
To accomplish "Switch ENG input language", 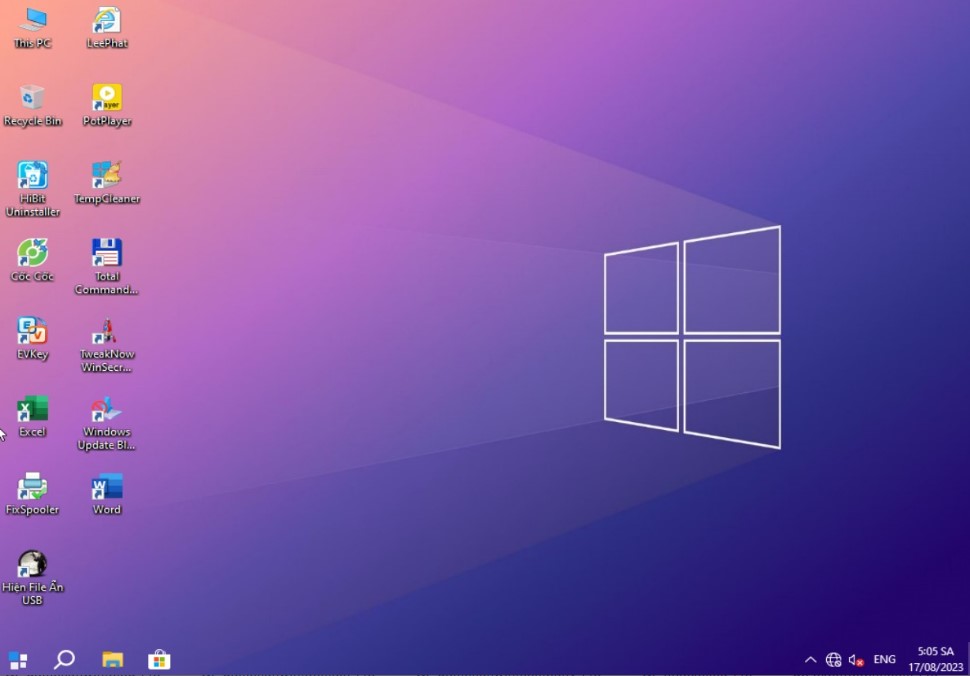I will (x=884, y=659).
